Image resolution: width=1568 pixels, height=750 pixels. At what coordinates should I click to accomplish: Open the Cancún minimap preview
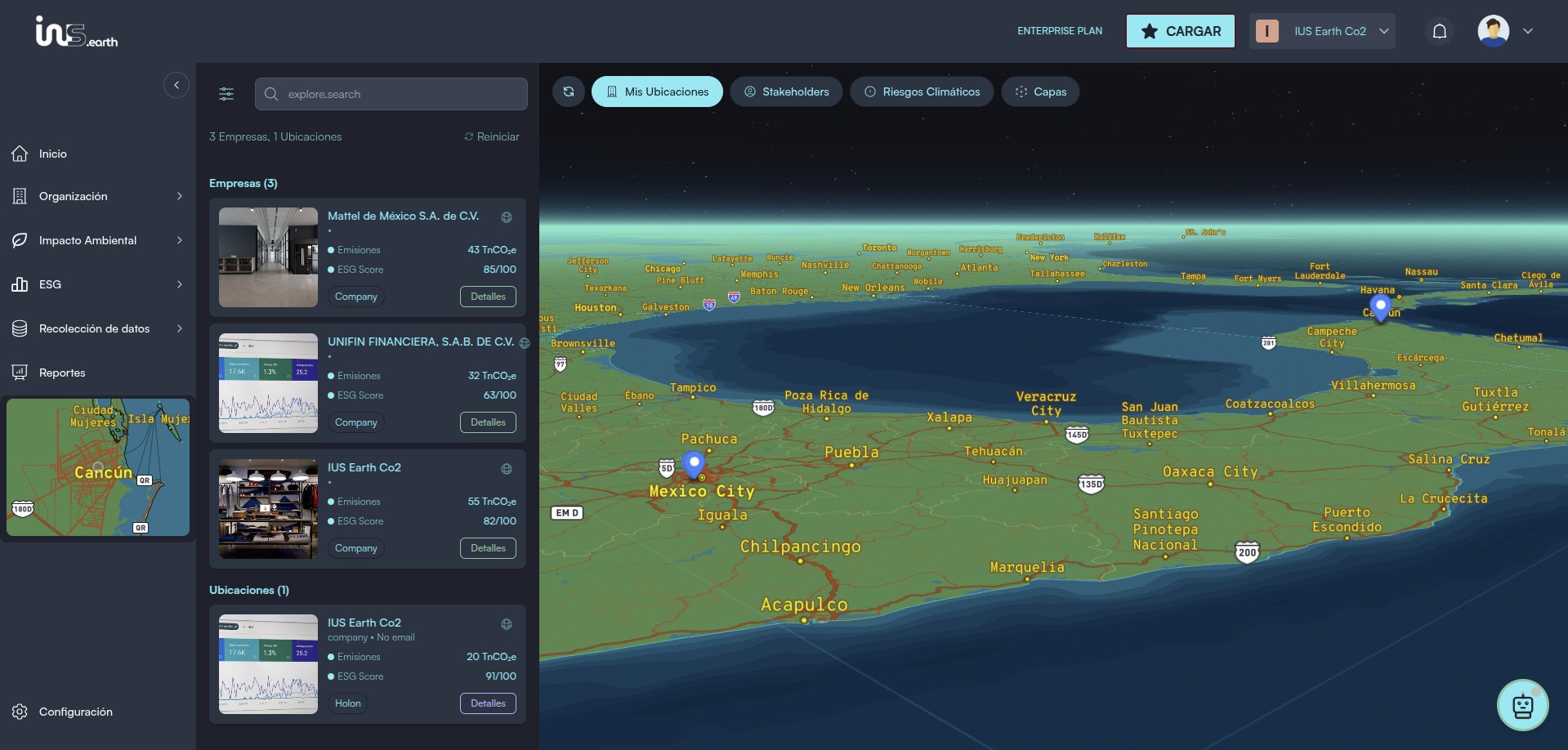(x=98, y=467)
